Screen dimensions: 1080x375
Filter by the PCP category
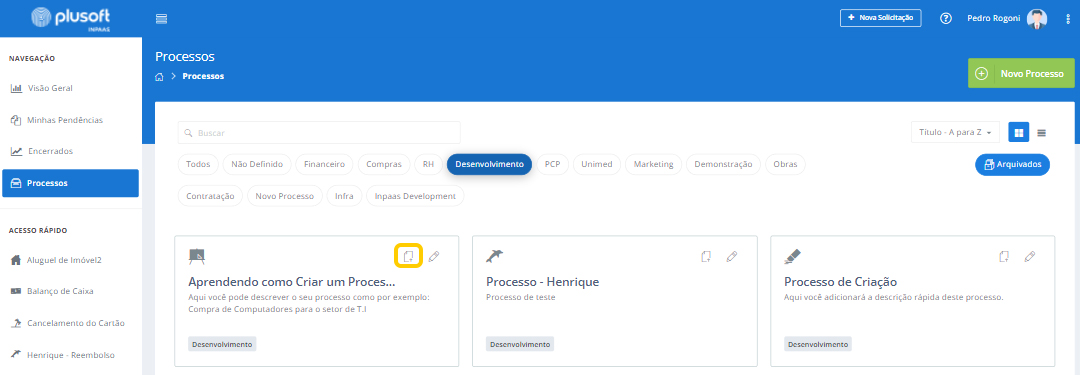(552, 165)
